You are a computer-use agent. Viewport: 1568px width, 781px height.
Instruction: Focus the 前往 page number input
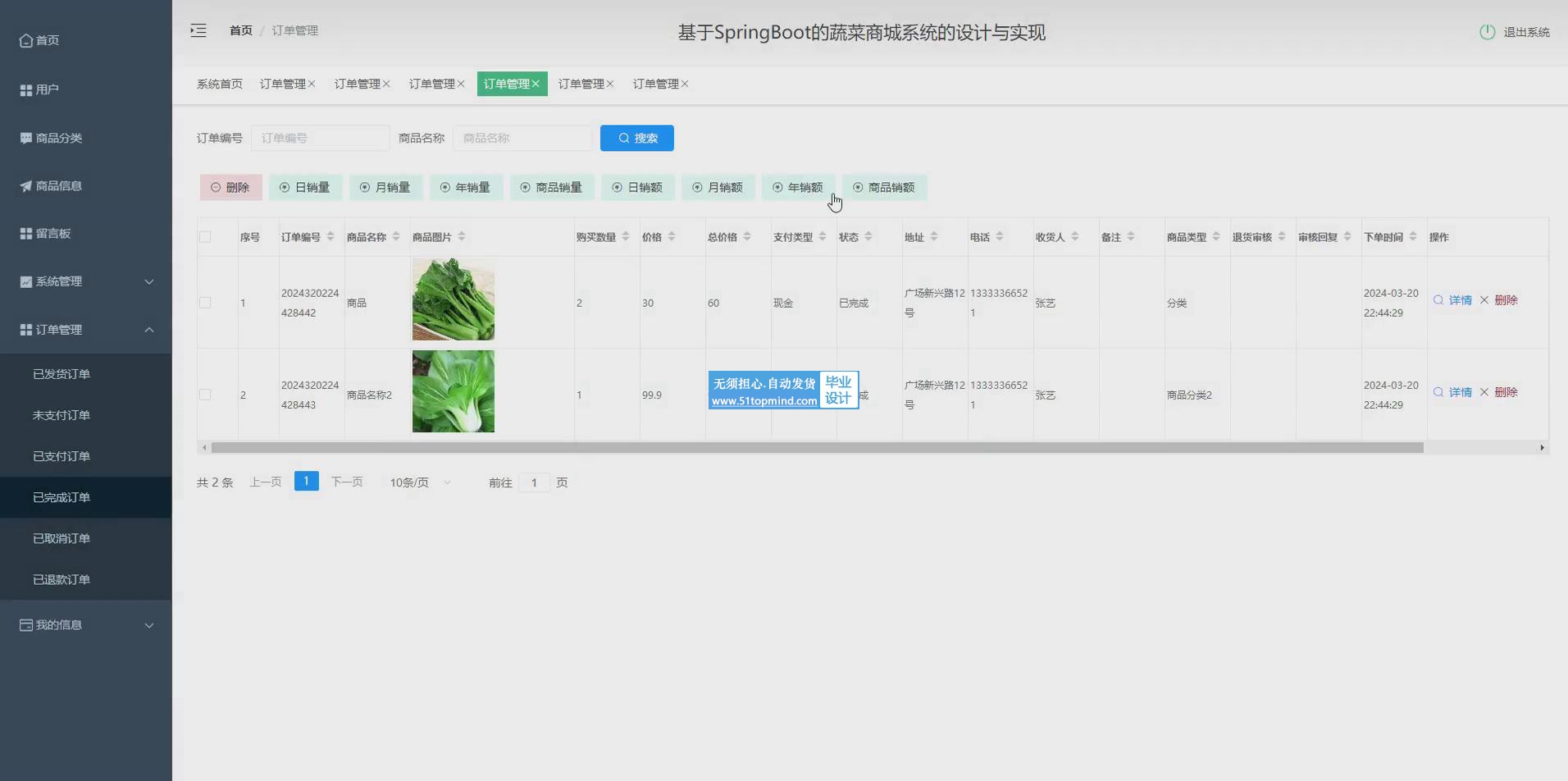tap(534, 482)
